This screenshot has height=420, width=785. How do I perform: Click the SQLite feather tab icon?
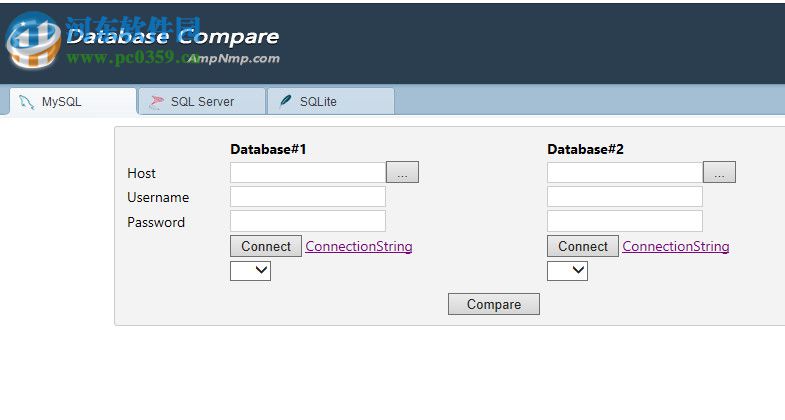pos(285,101)
